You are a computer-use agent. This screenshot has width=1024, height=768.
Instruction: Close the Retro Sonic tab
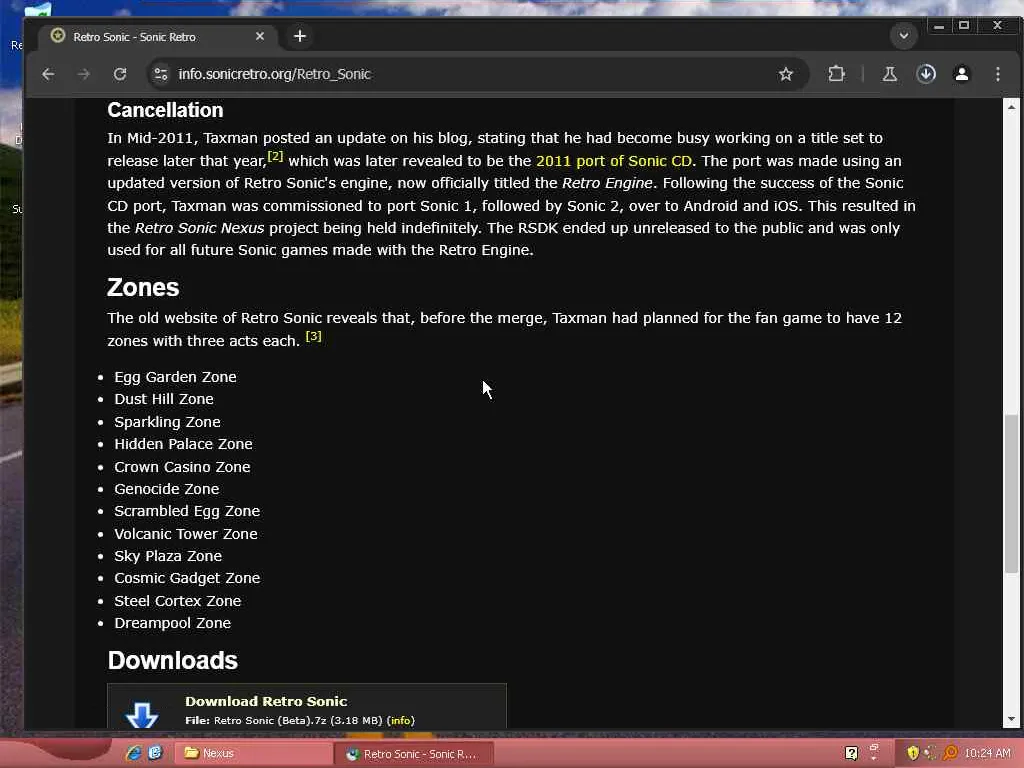tap(260, 37)
